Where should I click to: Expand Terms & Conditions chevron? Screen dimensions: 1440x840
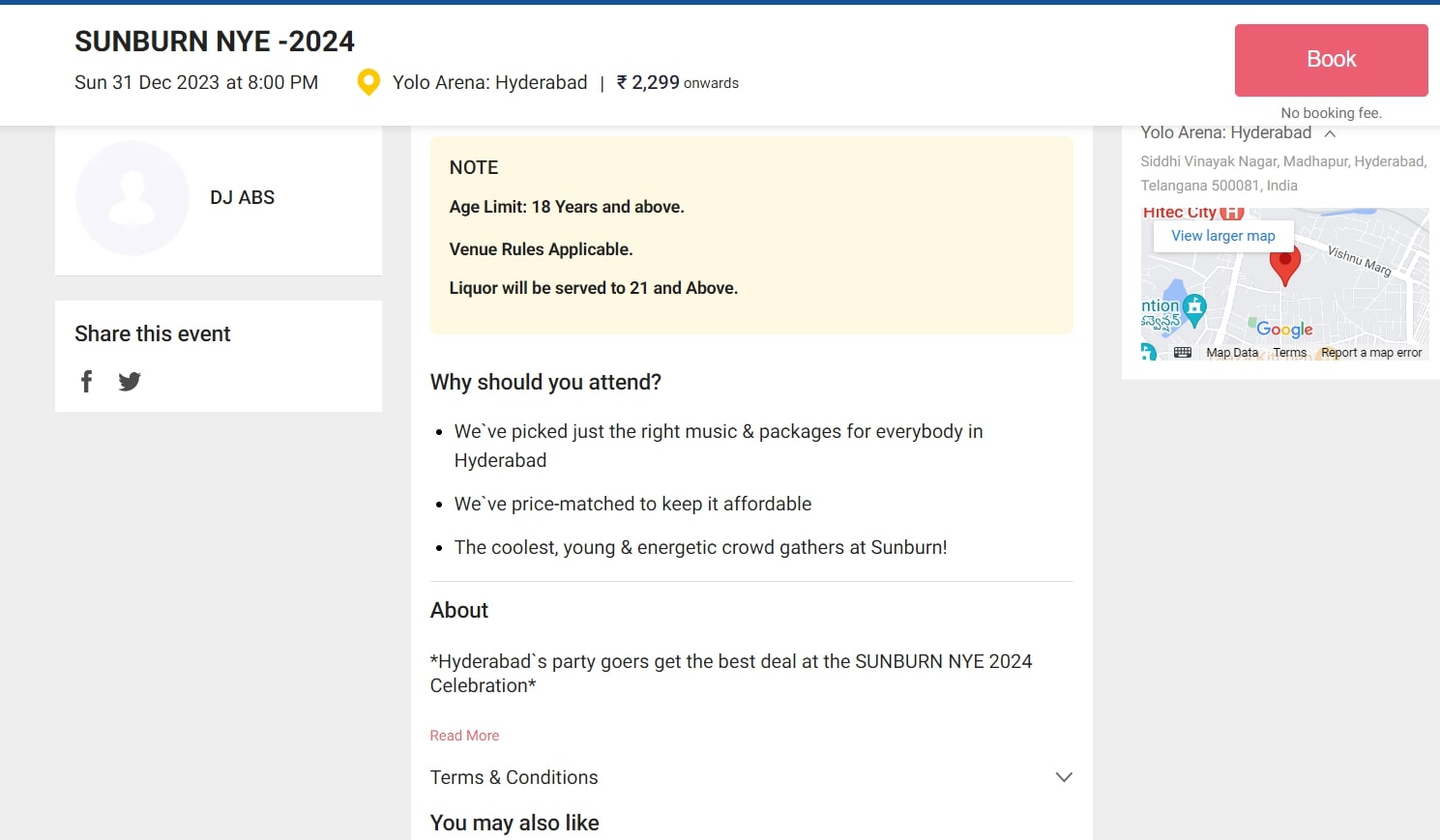click(x=1064, y=777)
